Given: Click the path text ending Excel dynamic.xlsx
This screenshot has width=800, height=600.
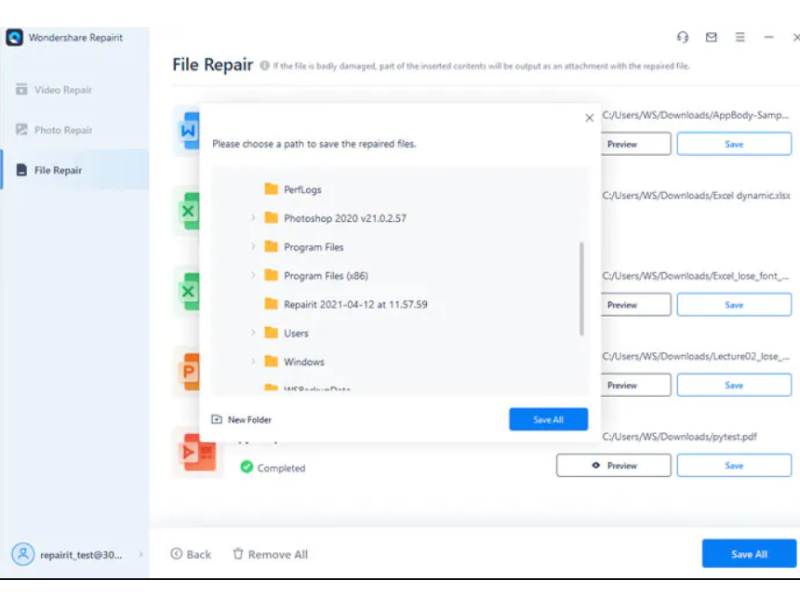Looking at the screenshot, I should [x=696, y=195].
